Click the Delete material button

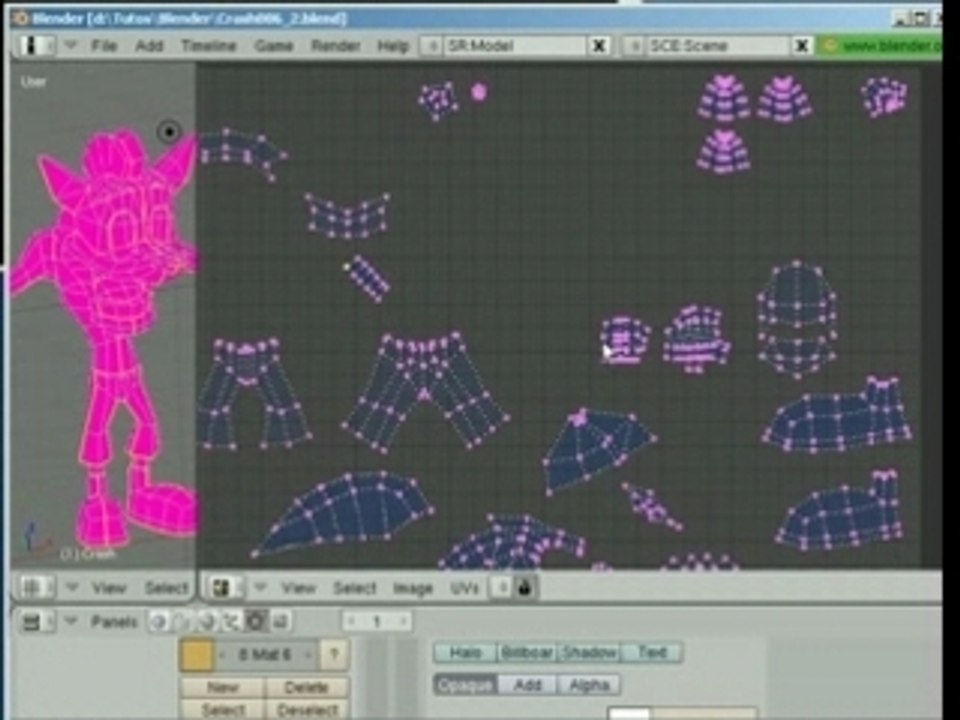tap(307, 688)
